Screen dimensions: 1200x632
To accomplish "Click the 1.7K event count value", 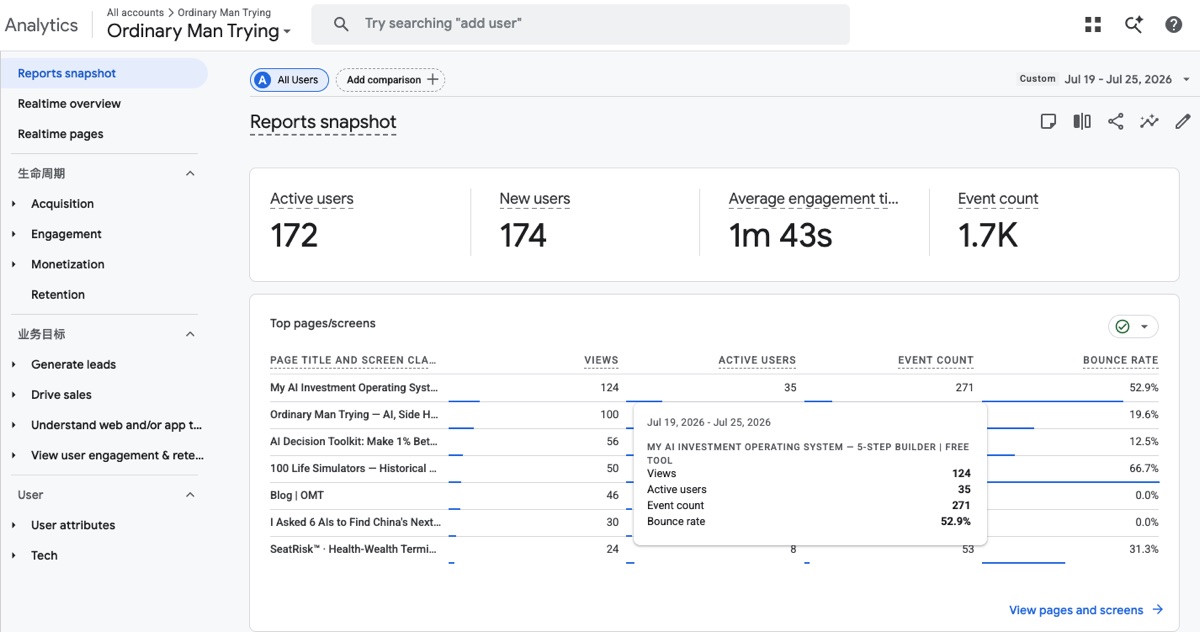I will 988,236.
